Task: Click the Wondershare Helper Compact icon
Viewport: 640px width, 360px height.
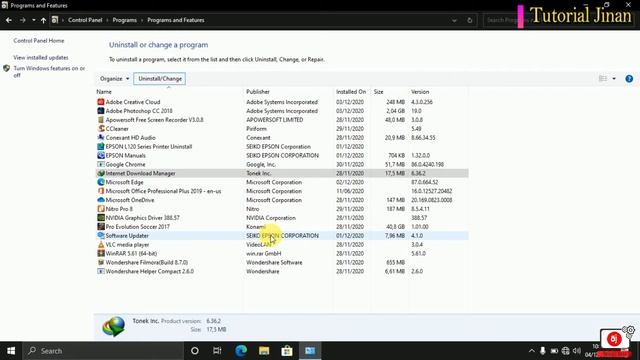Action: point(101,271)
